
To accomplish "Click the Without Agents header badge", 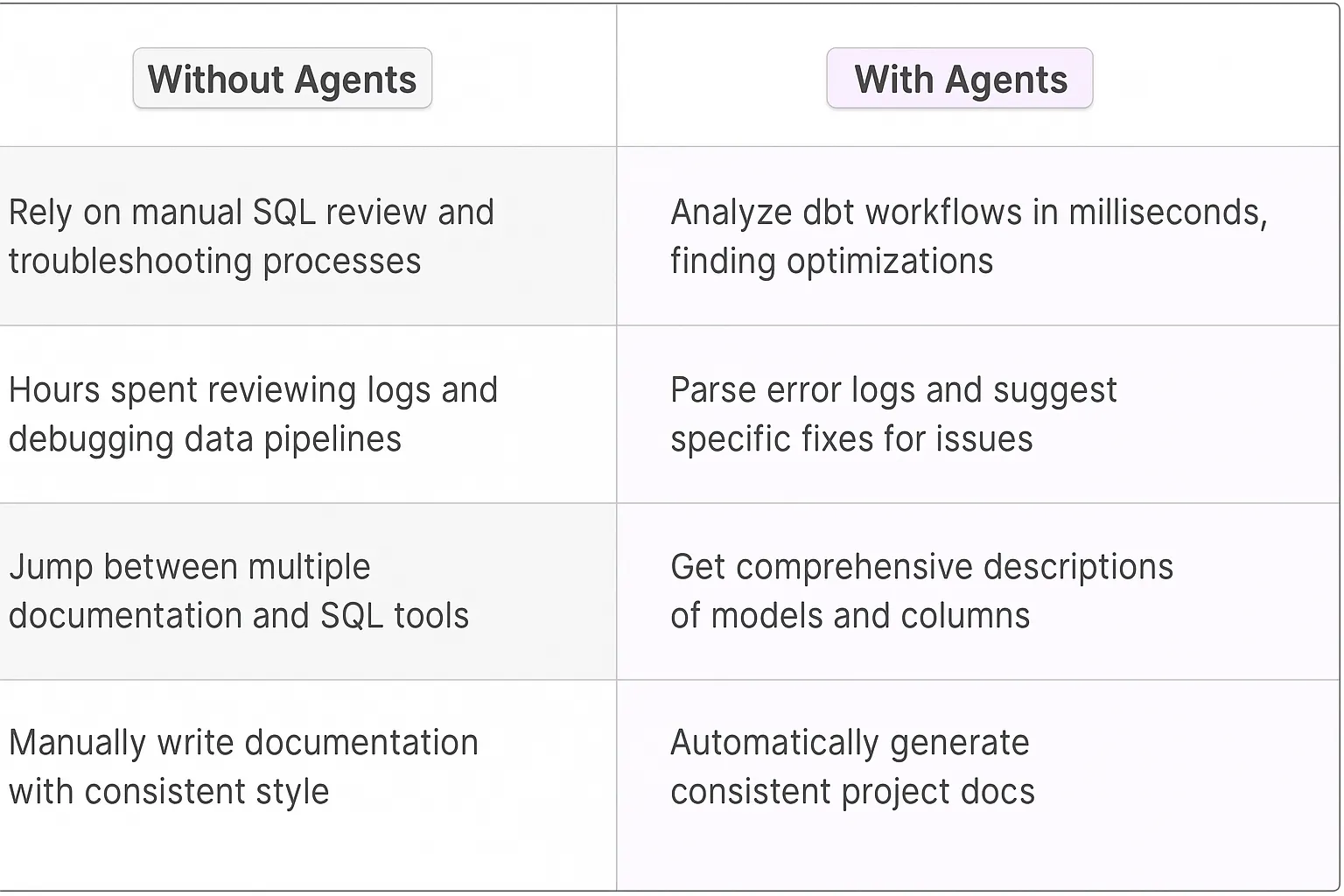I will tap(282, 79).
